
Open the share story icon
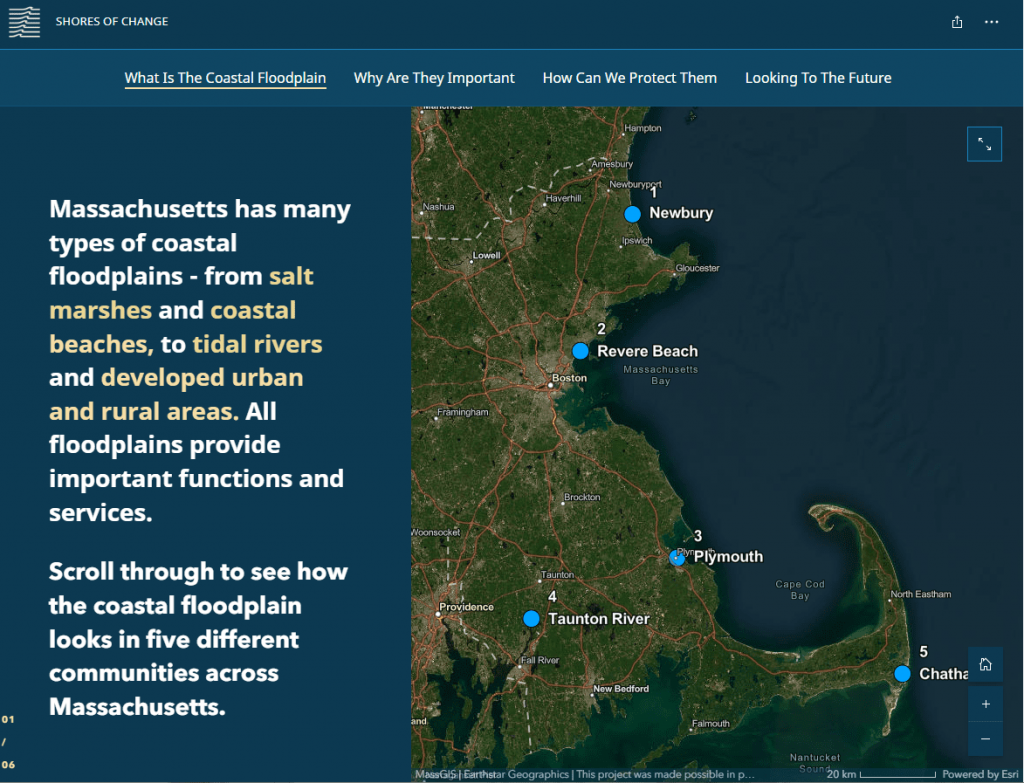pos(957,22)
